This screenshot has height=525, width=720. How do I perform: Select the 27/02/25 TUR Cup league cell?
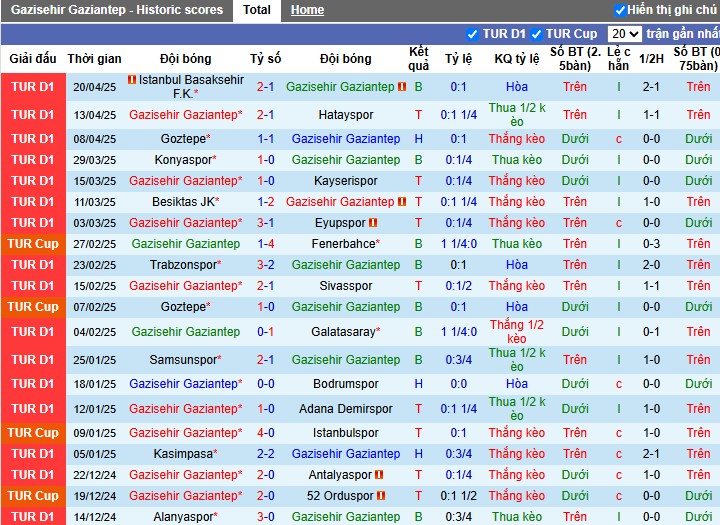(33, 243)
